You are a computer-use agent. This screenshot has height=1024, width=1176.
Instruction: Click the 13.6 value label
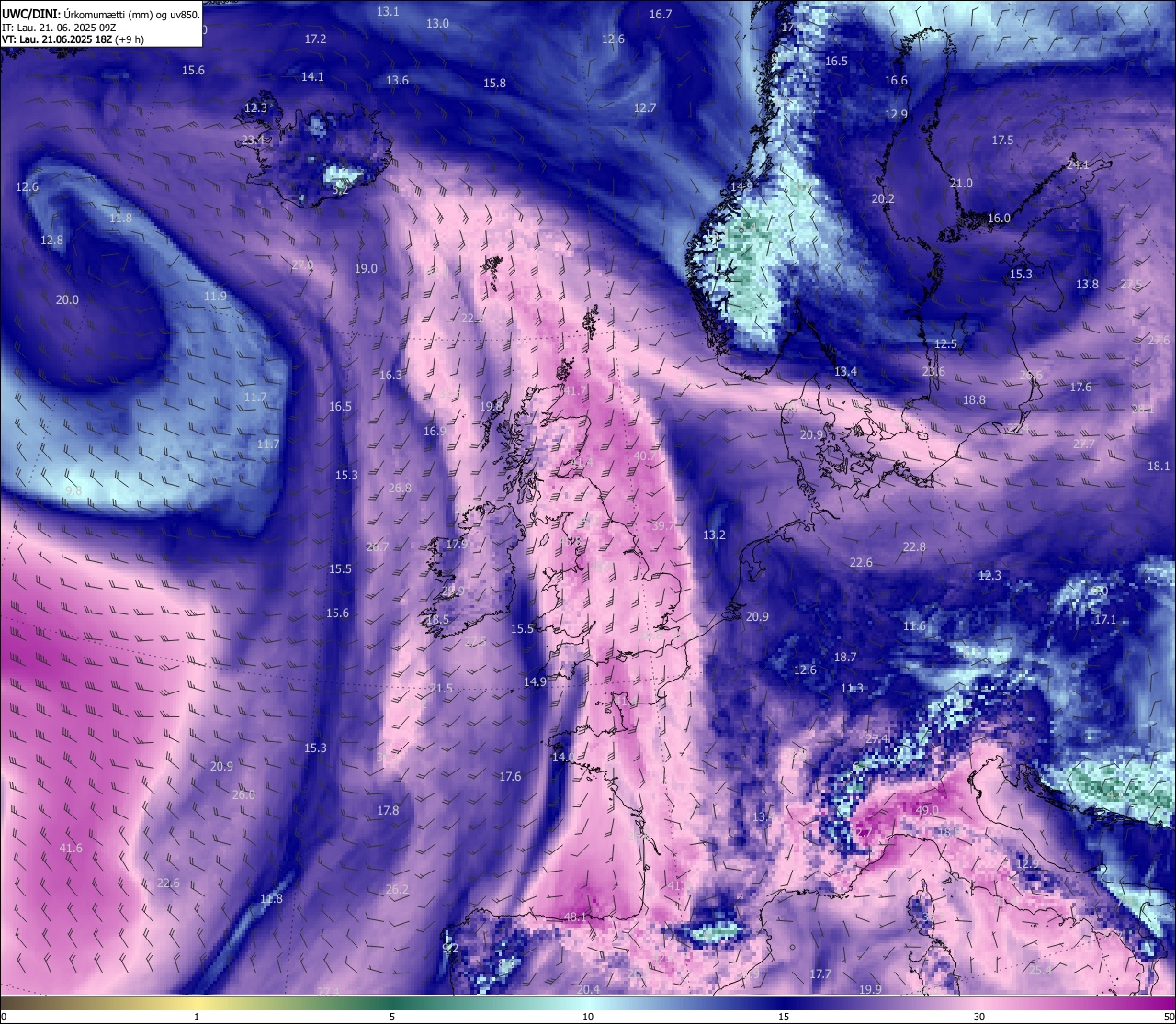pos(397,81)
